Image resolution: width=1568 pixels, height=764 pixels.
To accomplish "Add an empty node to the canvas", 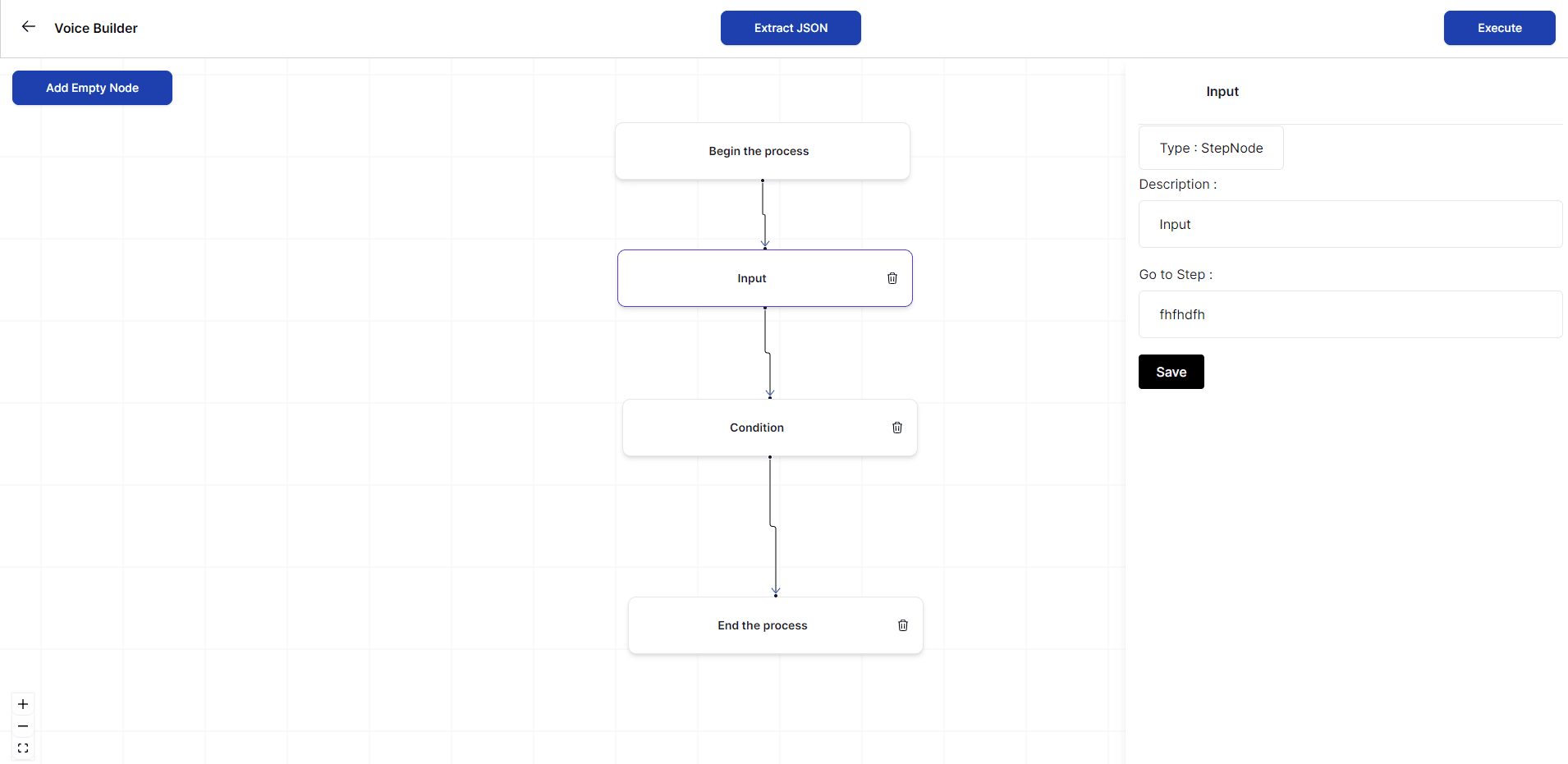I will (x=92, y=88).
